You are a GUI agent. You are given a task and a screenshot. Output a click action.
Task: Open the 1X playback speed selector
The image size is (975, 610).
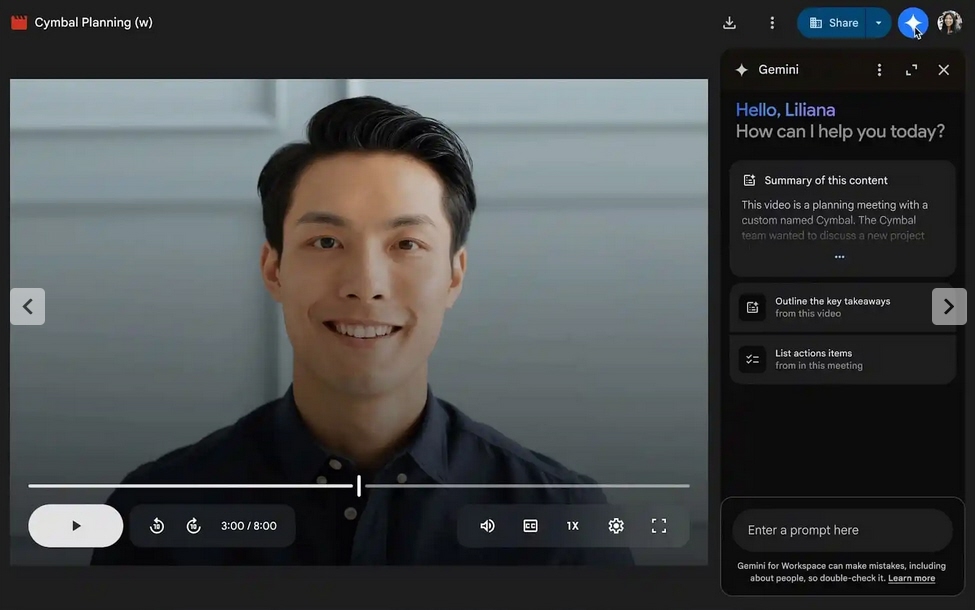click(573, 526)
